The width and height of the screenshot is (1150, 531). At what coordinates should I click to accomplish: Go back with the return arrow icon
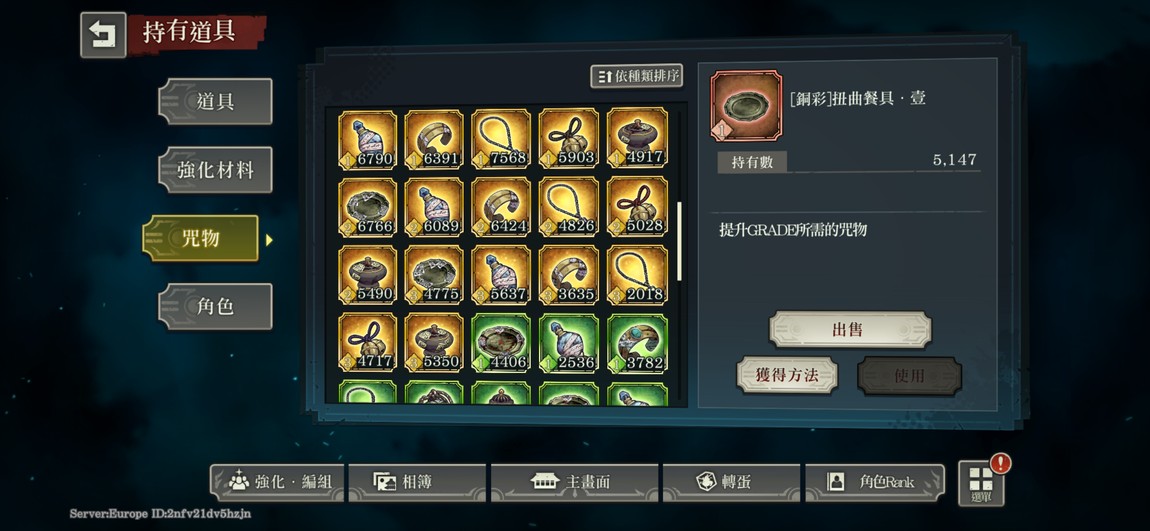point(103,34)
